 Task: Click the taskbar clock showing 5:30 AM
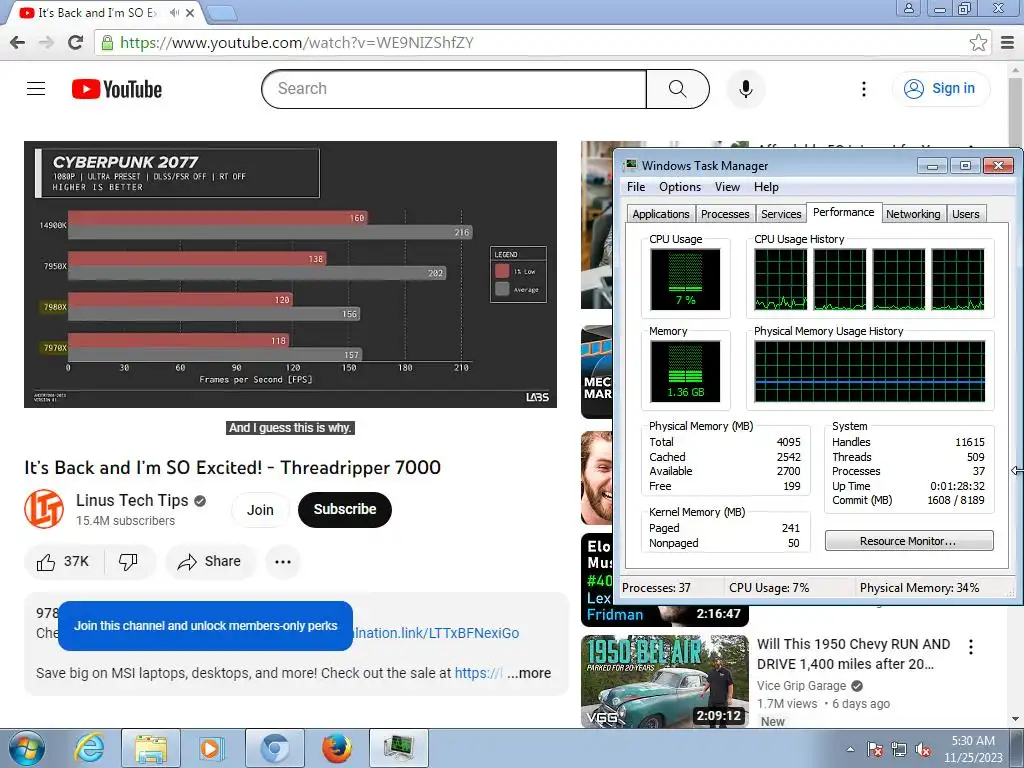[x=973, y=749]
